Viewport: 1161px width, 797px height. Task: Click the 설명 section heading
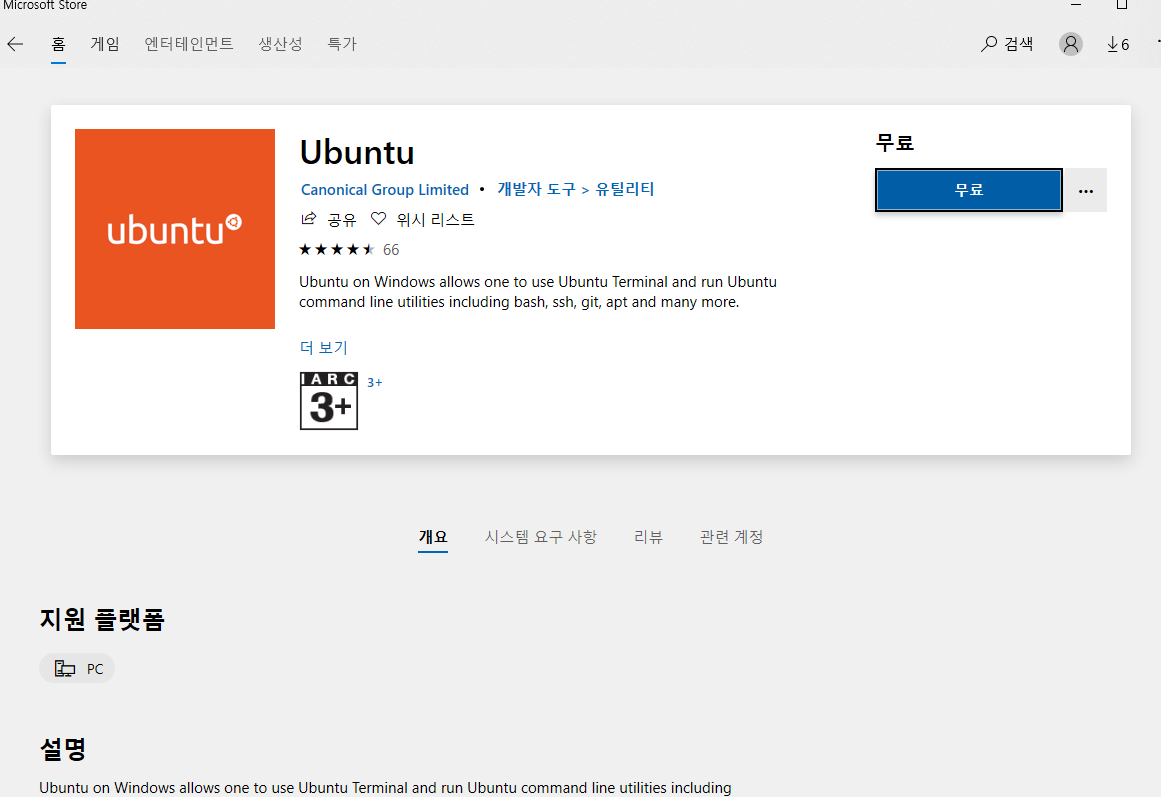tap(63, 749)
